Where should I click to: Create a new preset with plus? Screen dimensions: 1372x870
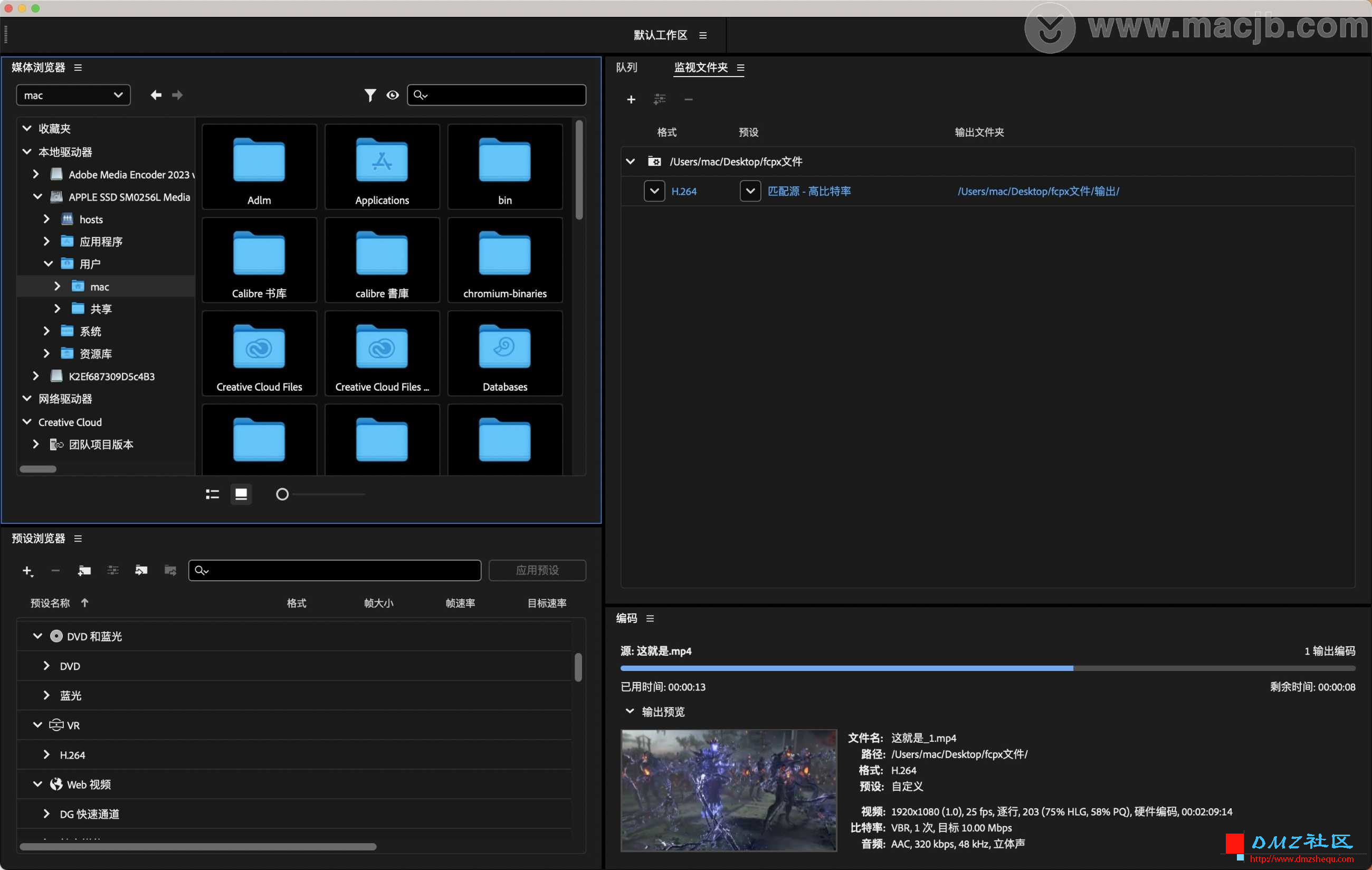coord(27,571)
